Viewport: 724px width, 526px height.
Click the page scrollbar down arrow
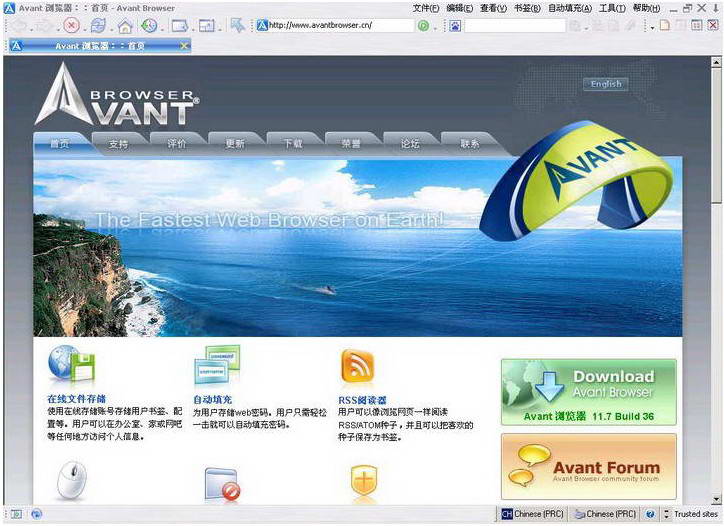tap(716, 499)
